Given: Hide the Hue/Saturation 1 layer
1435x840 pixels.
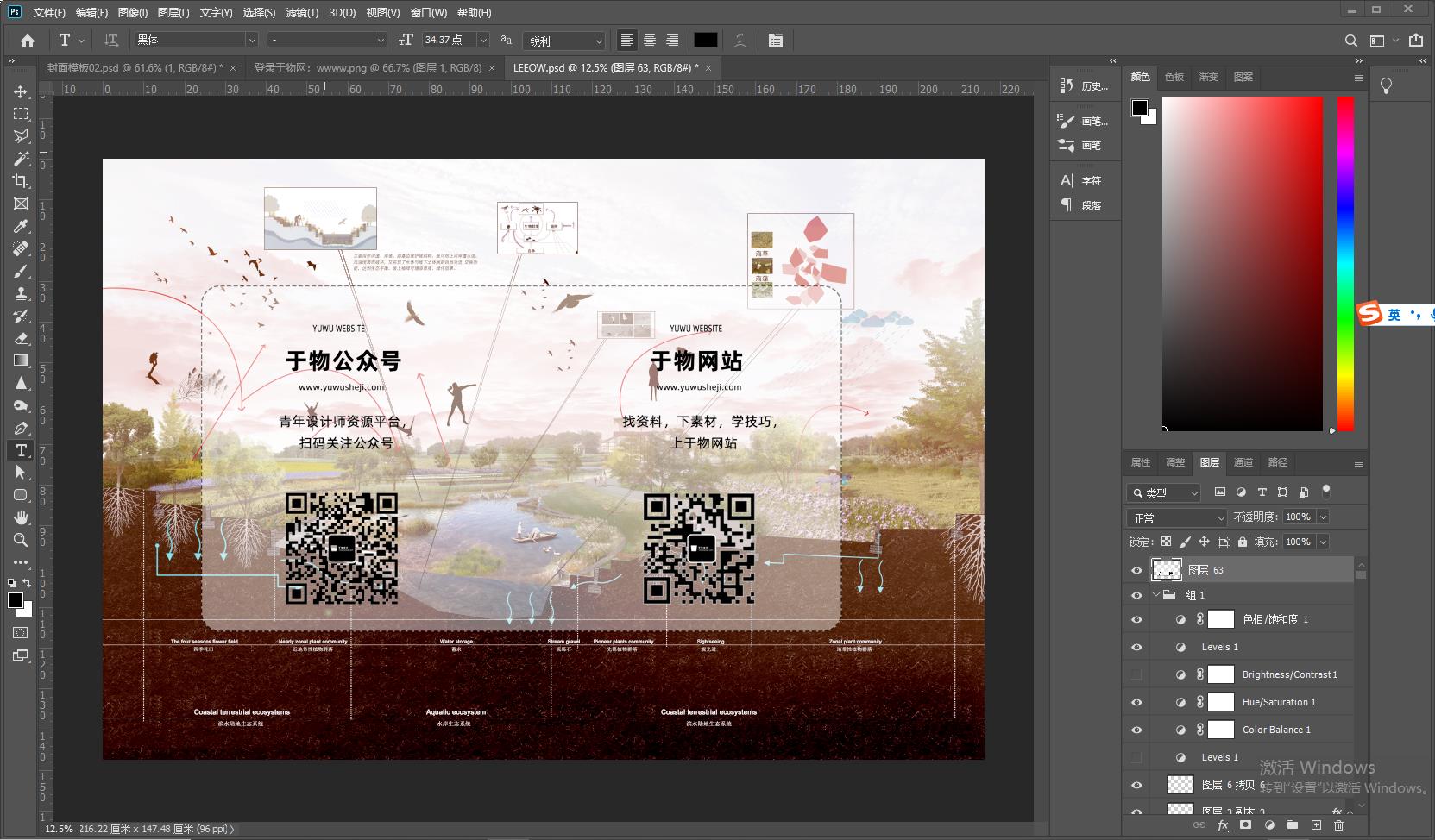Looking at the screenshot, I should point(1136,702).
